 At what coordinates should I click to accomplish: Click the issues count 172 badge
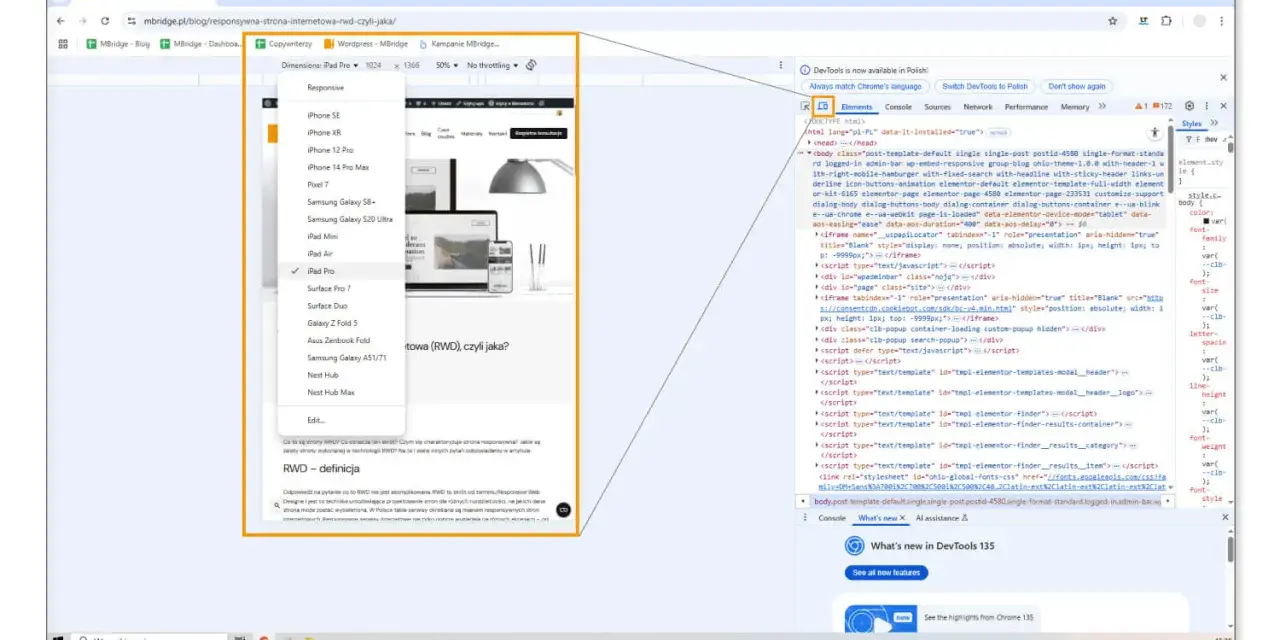tap(1162, 106)
